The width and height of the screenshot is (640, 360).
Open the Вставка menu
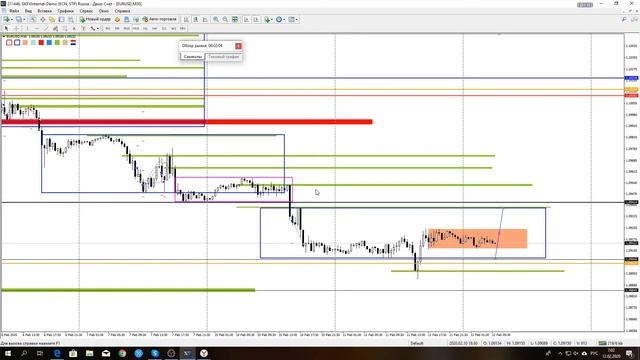44,11
